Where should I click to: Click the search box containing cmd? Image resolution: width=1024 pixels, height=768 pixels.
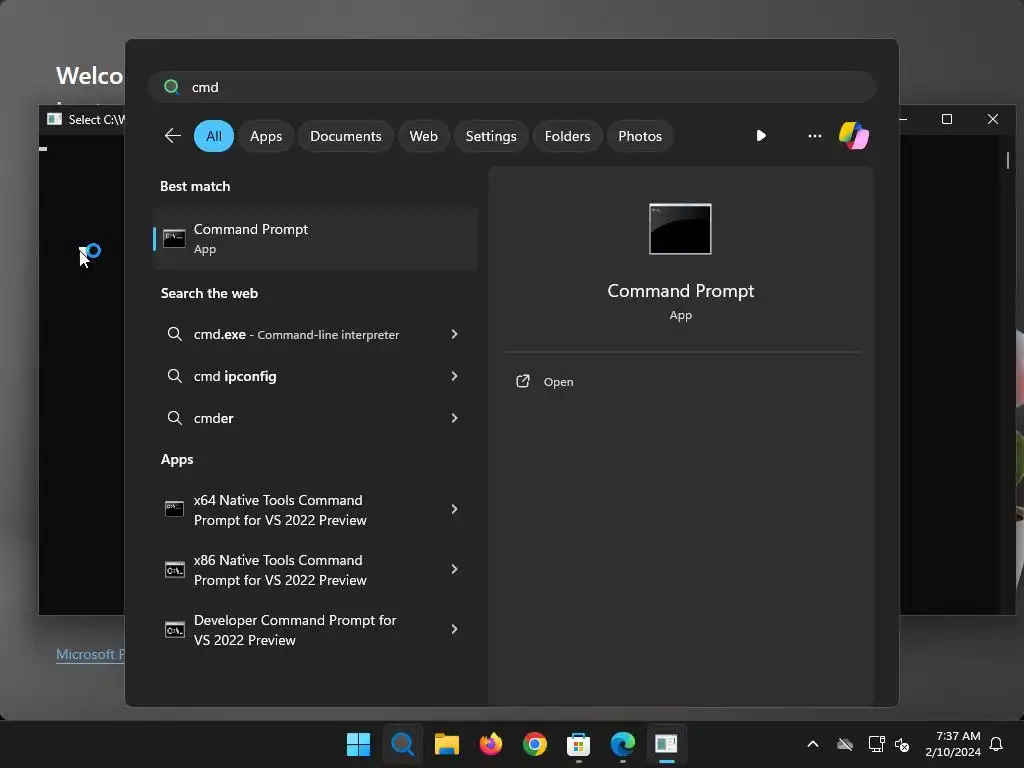pyautogui.click(x=512, y=87)
